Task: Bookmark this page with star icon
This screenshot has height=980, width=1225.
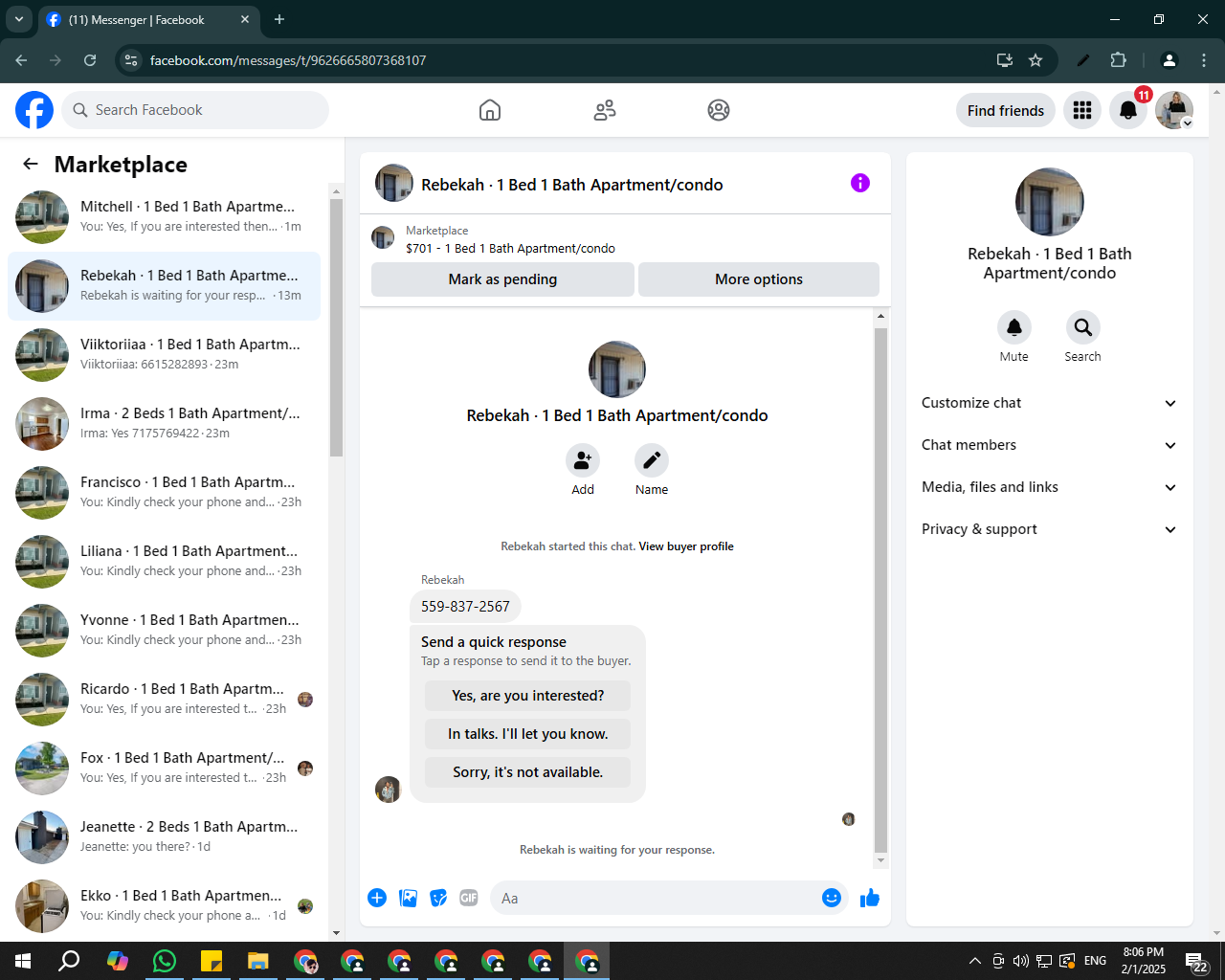Action: tap(1036, 60)
